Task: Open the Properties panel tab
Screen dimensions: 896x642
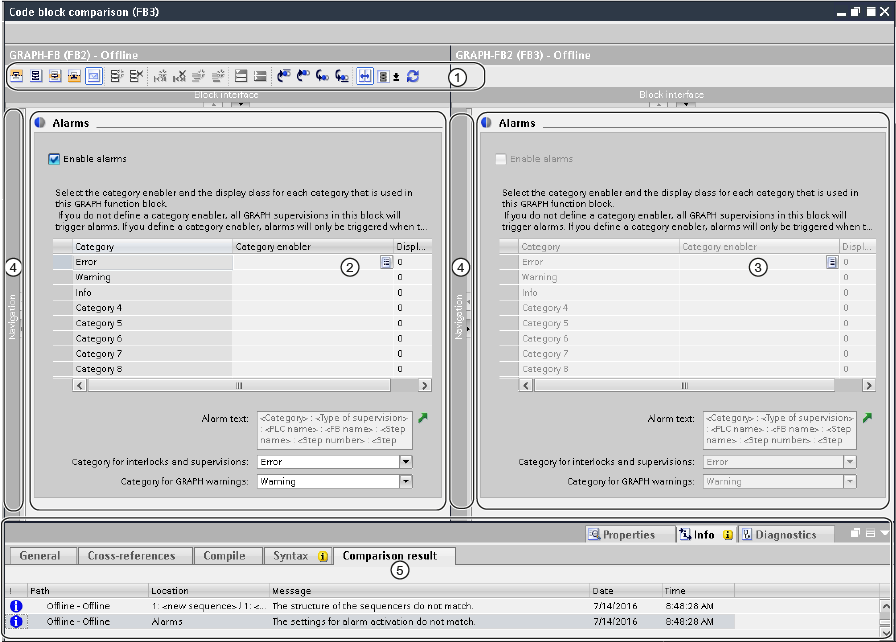Action: [620, 535]
